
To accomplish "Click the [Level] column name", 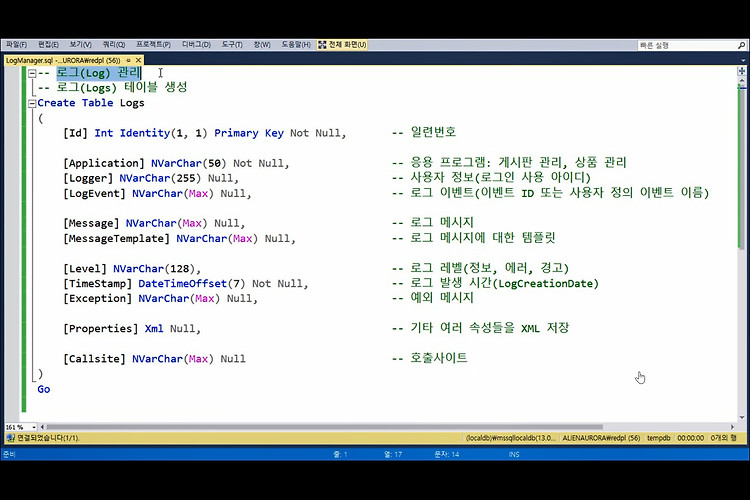I will [x=85, y=268].
